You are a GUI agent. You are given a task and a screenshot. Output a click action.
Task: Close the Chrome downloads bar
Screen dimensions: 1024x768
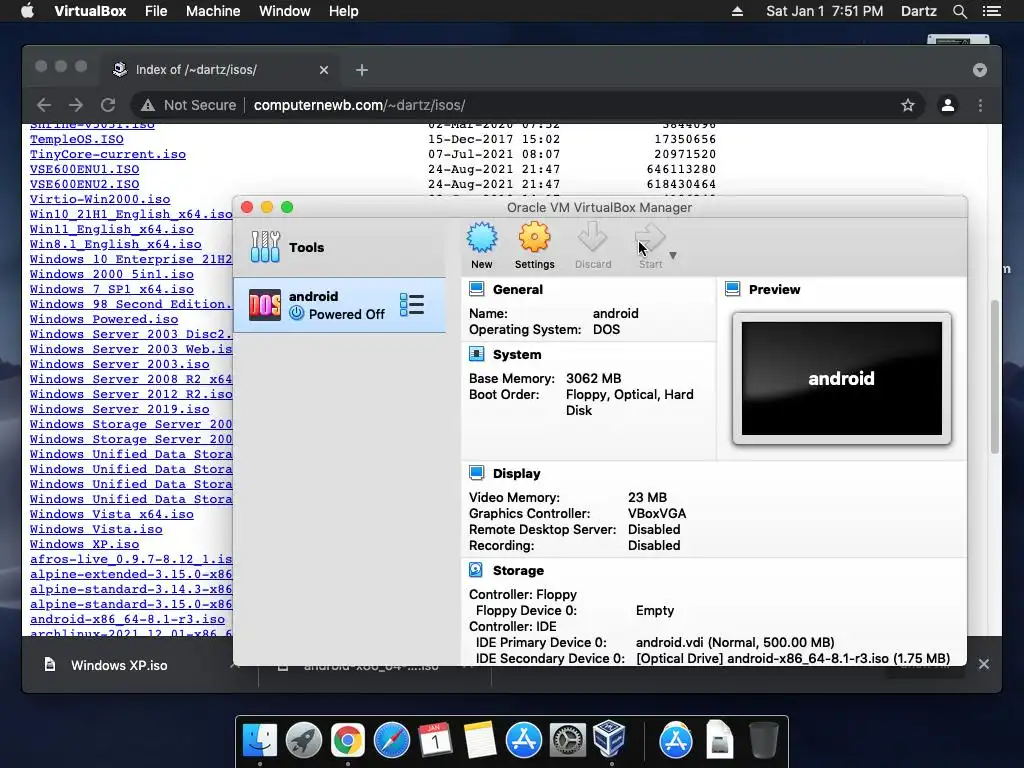(984, 664)
